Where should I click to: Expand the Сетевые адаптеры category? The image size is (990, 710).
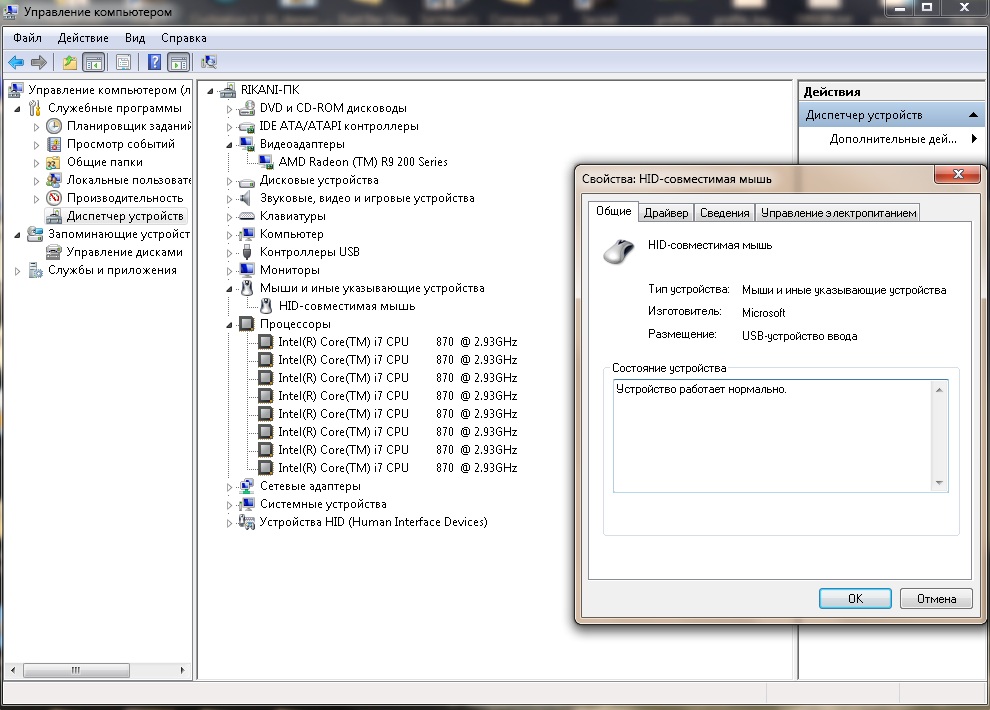point(229,487)
